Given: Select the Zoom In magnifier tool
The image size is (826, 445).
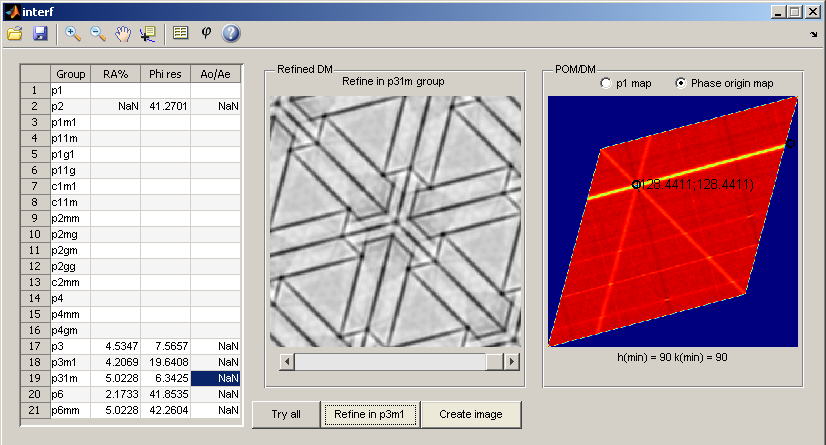Looking at the screenshot, I should pyautogui.click(x=73, y=34).
